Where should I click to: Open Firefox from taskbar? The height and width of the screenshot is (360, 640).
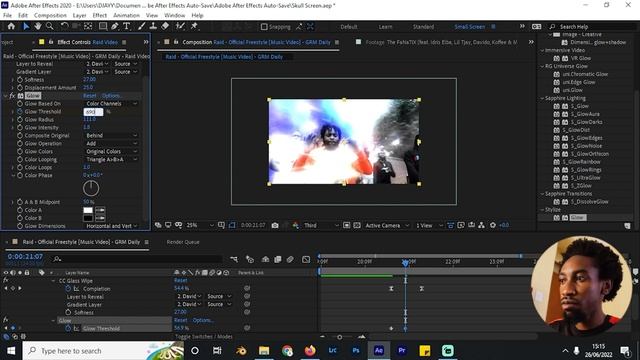pos(310,351)
